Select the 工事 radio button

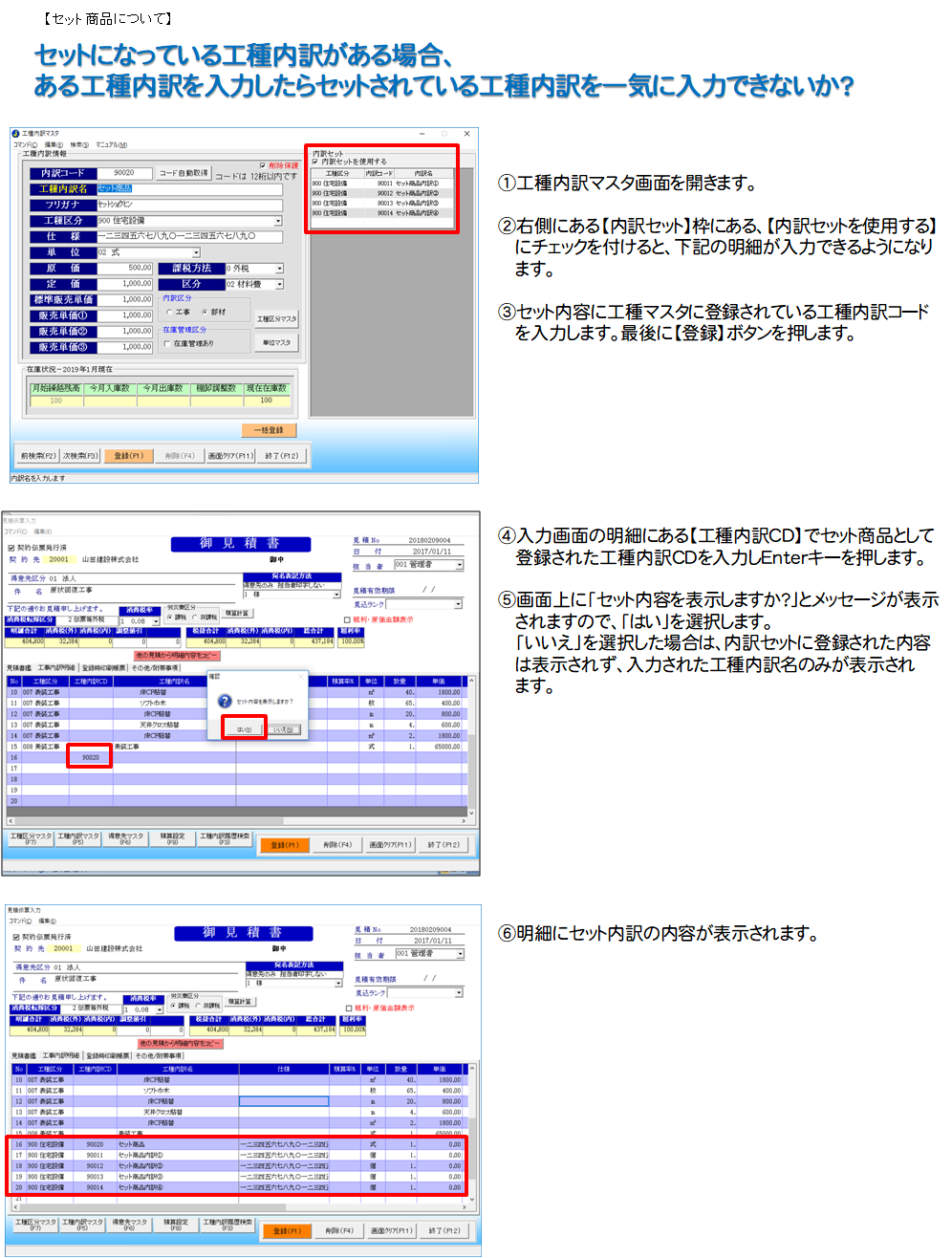pos(169,312)
